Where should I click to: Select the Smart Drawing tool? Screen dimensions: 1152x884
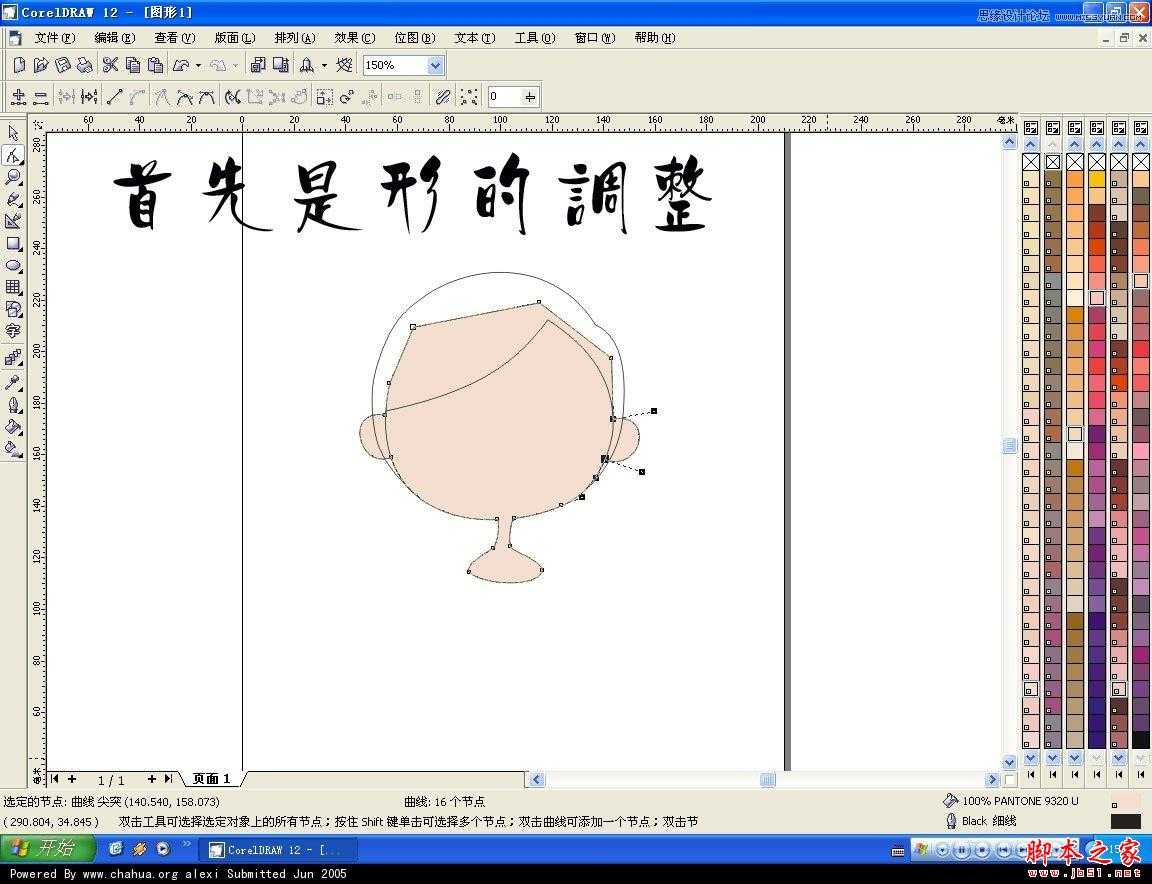tap(13, 221)
